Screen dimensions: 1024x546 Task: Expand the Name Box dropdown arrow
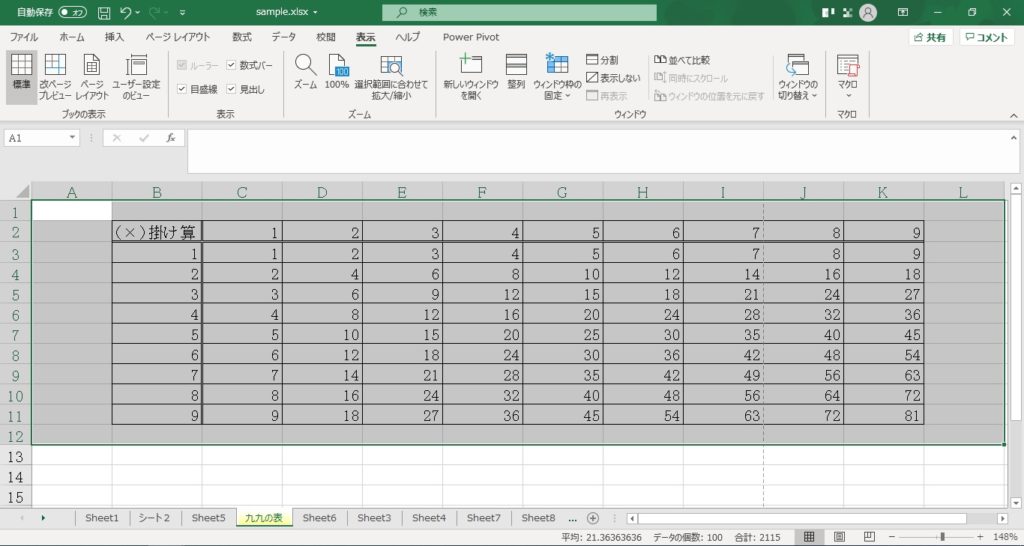(72, 138)
